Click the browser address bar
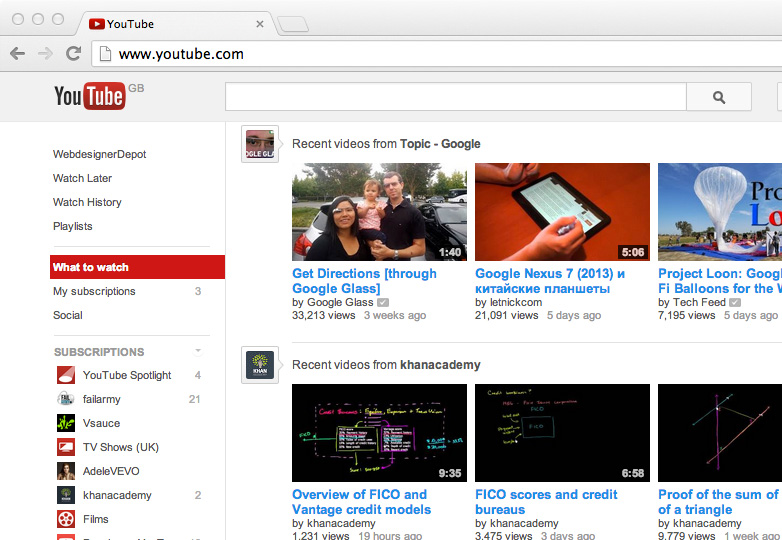The width and height of the screenshot is (782, 540). pyautogui.click(x=436, y=53)
